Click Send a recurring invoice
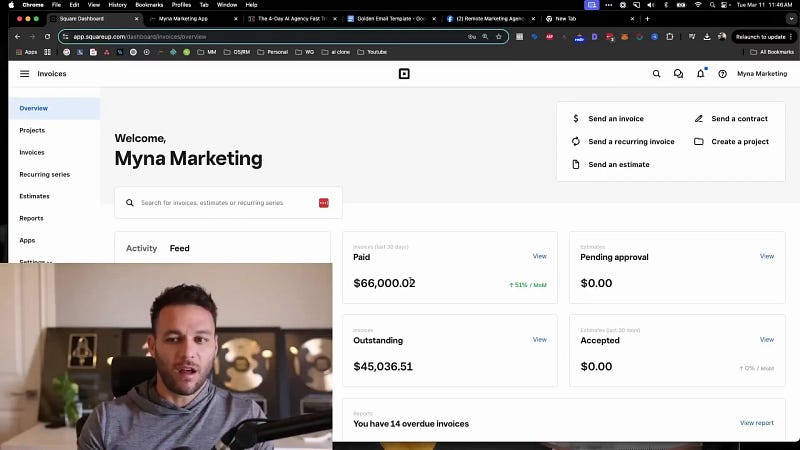800x450 pixels. (631, 141)
